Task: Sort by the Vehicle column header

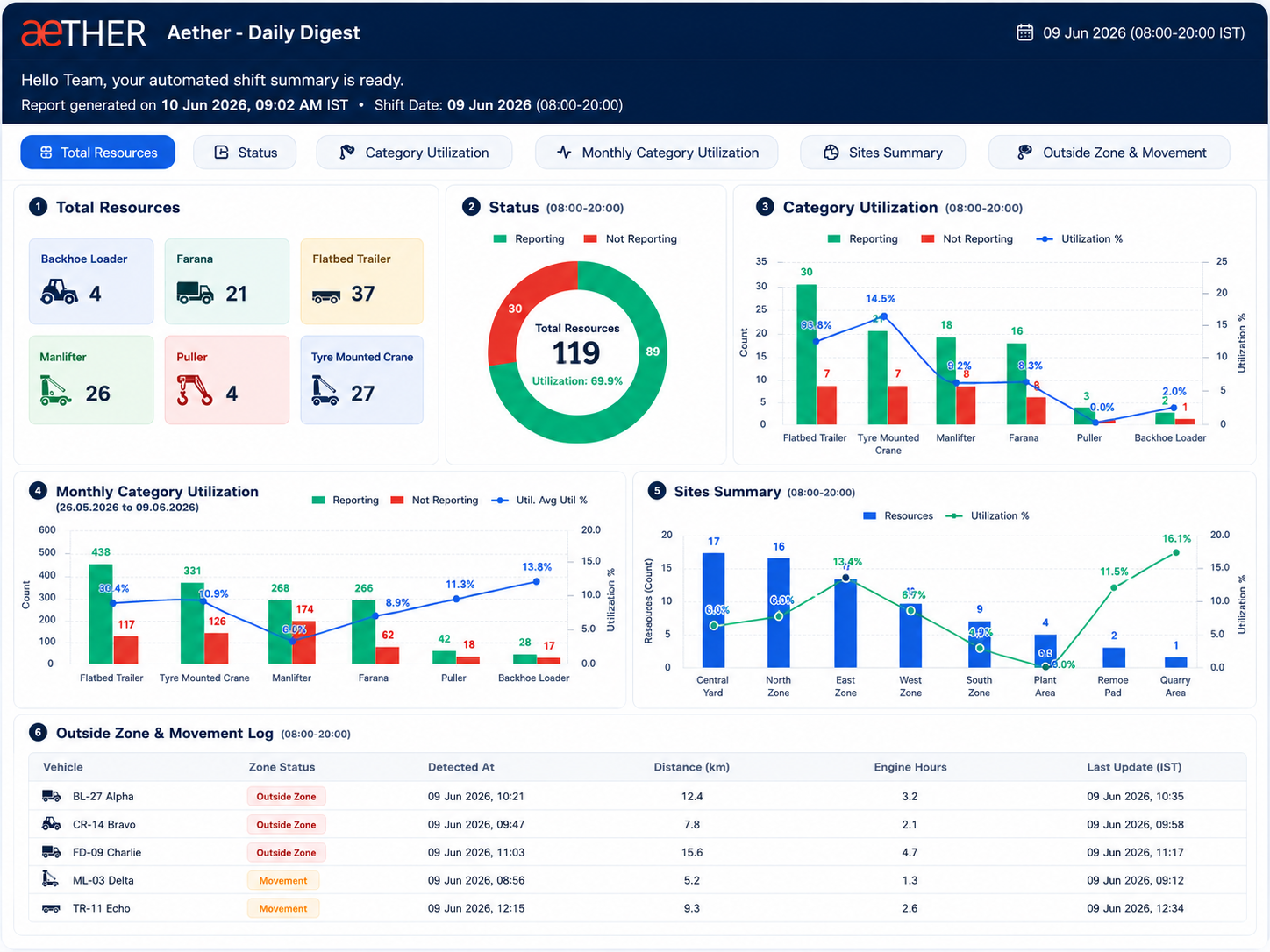Action: click(x=63, y=767)
